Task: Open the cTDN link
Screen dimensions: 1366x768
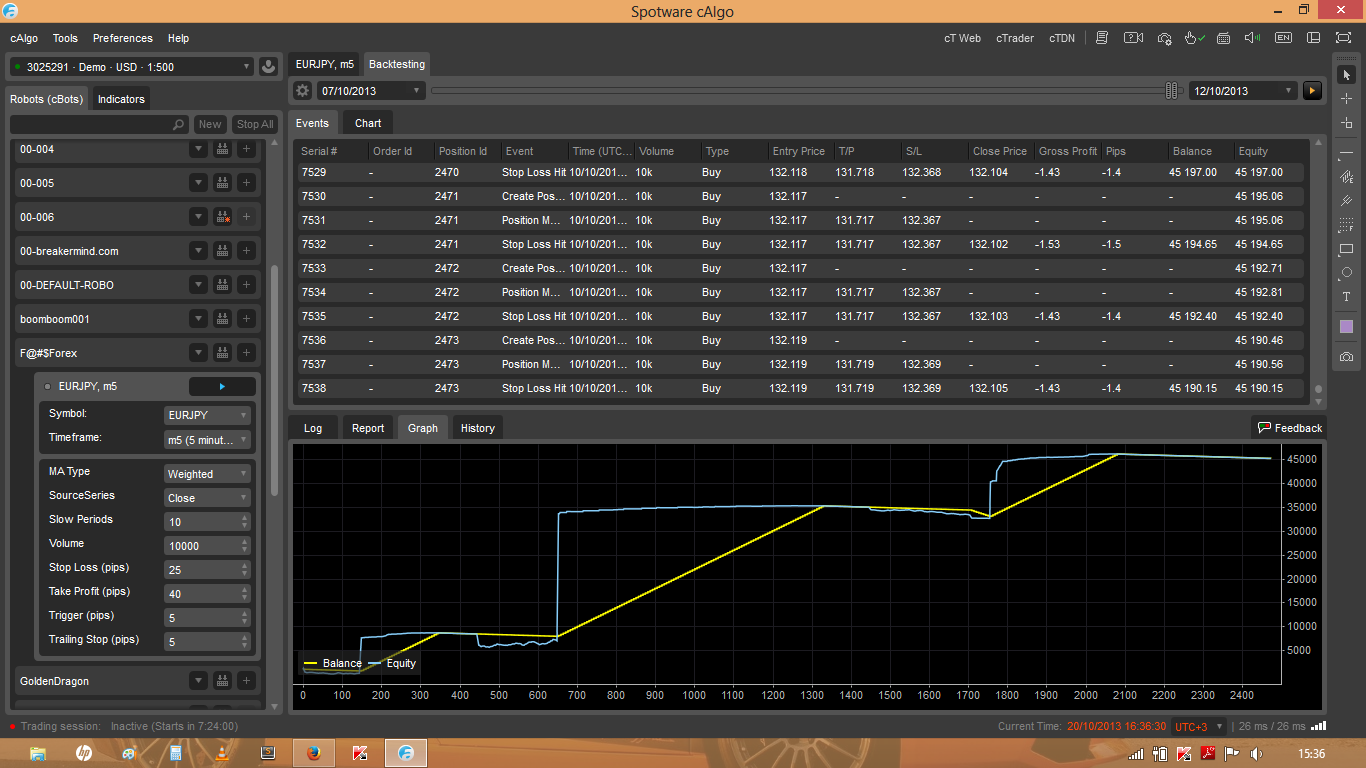Action: tap(1062, 38)
